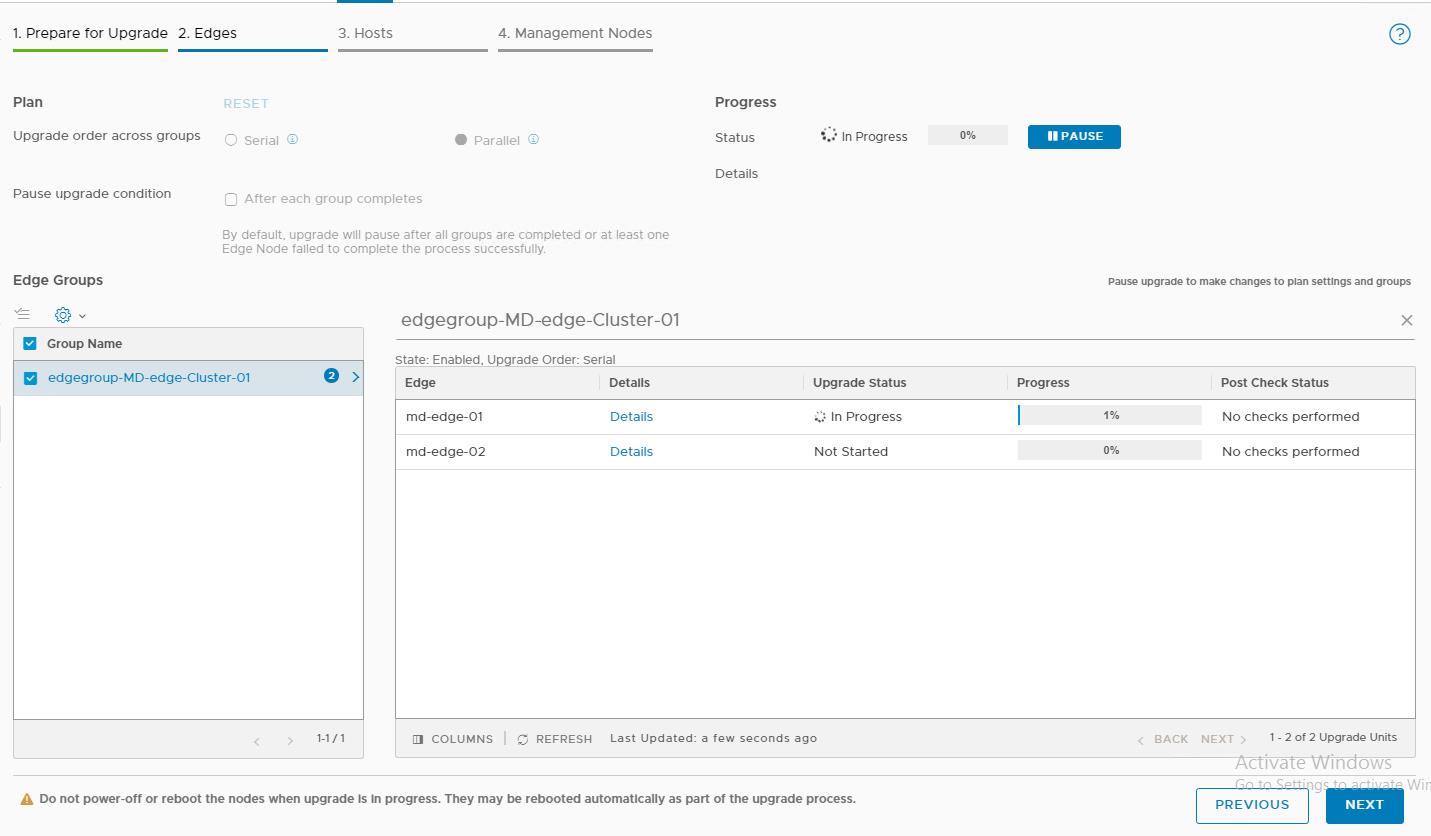Open the help question mark icon
This screenshot has width=1431, height=836.
[x=1400, y=34]
